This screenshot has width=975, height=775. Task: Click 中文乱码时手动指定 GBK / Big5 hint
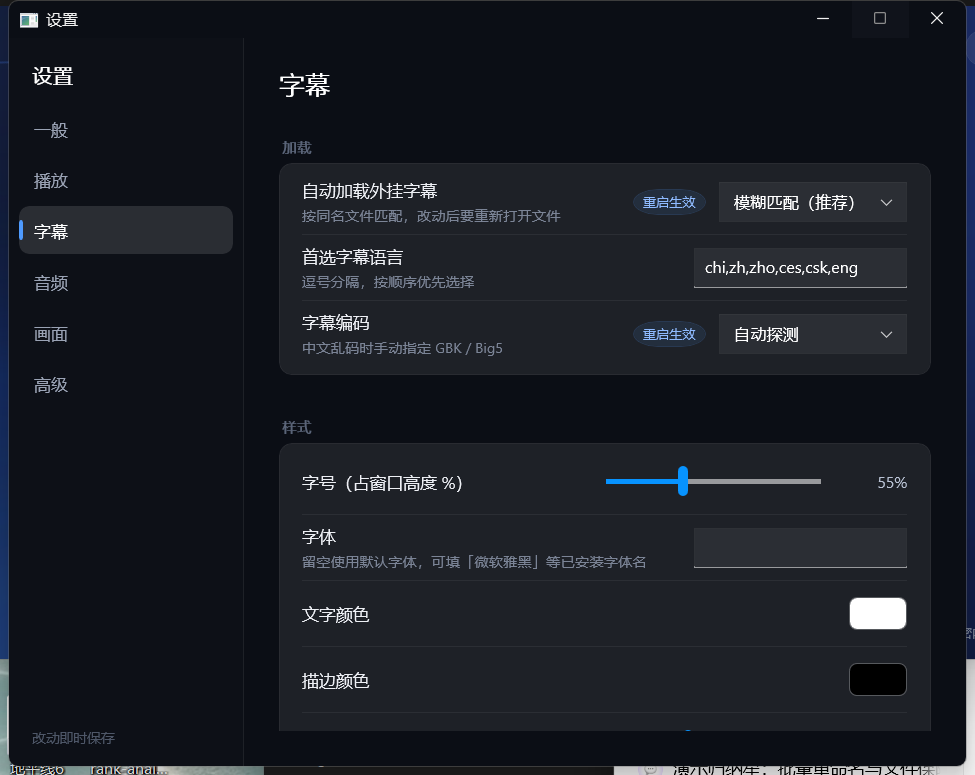click(402, 348)
